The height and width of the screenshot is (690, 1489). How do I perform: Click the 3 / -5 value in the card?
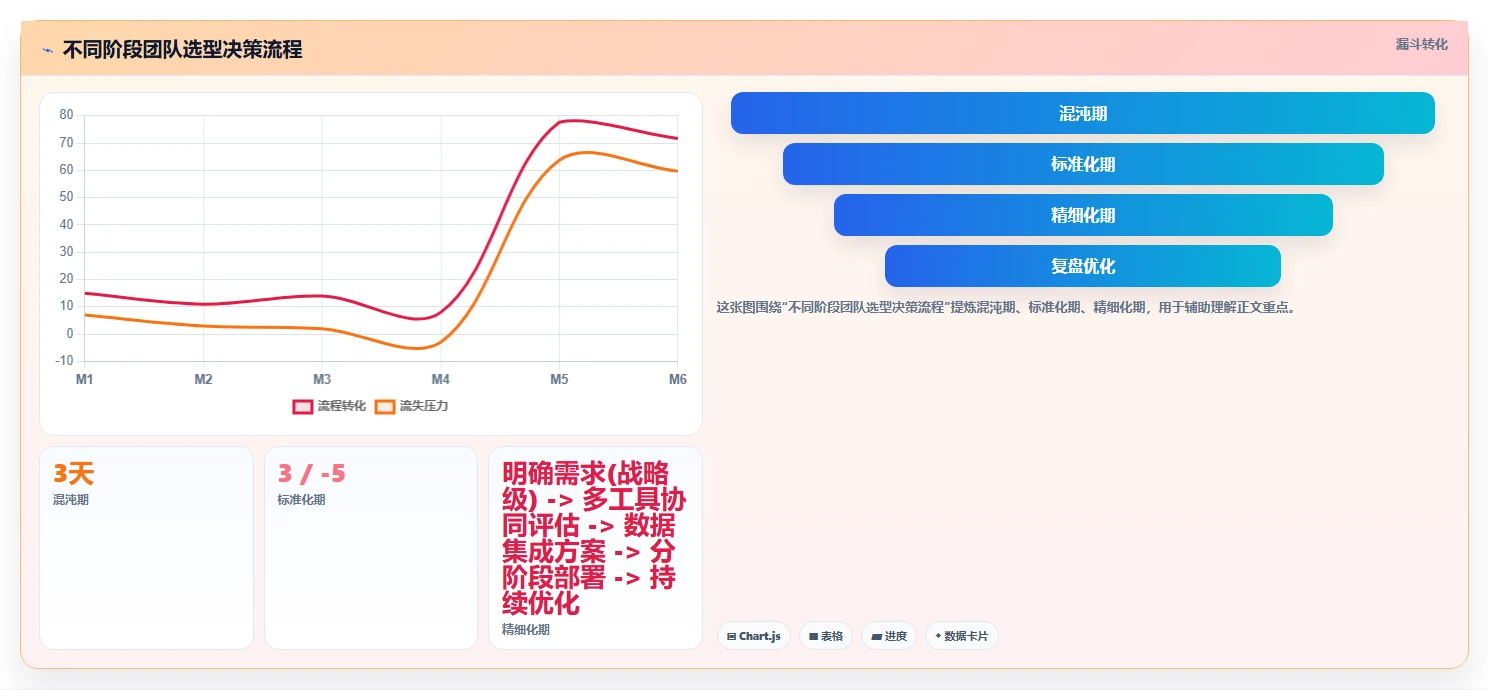click(x=311, y=474)
